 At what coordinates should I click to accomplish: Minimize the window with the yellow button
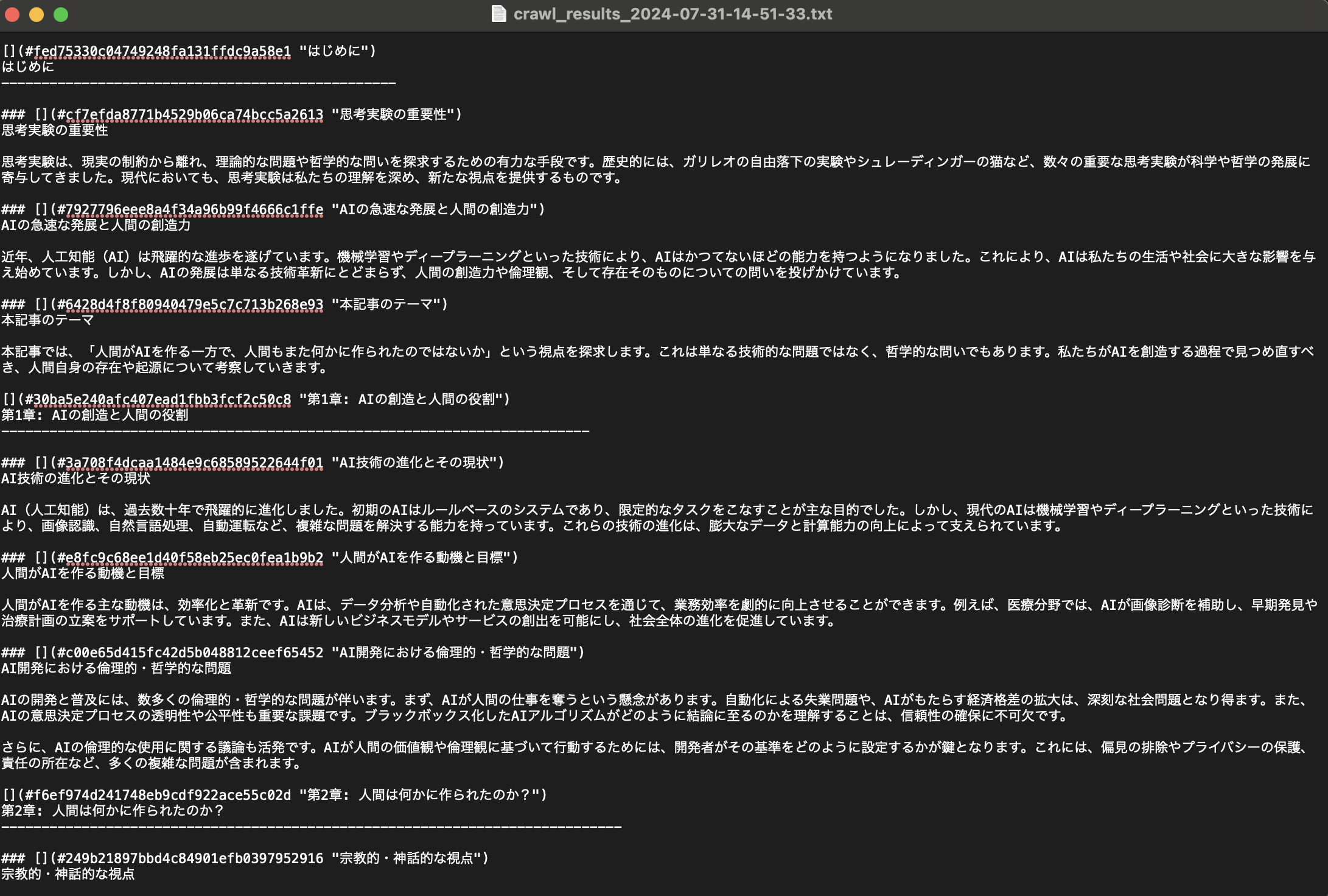(35, 14)
